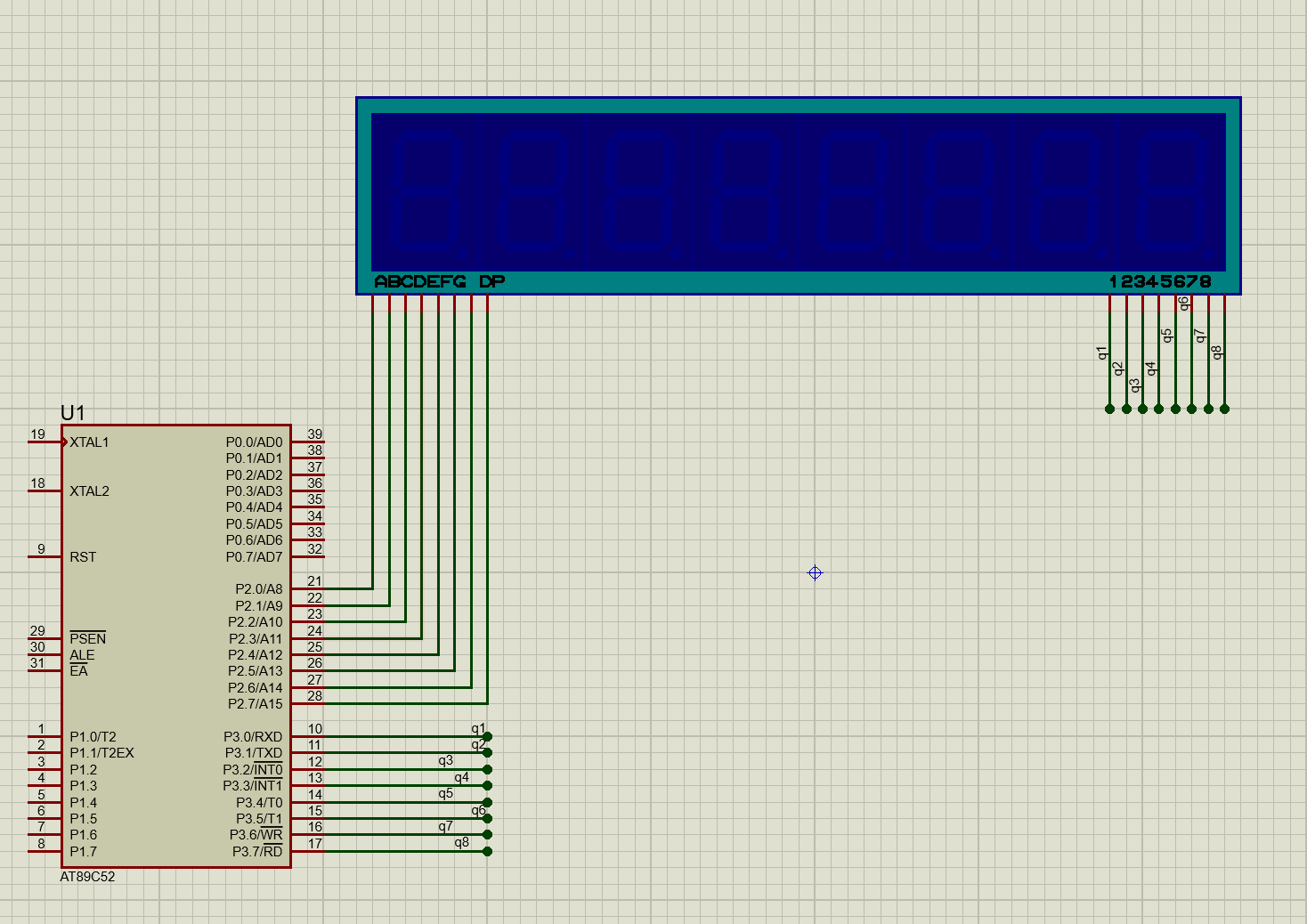Click the P0.7/AD7 pin label
The width and height of the screenshot is (1307, 924).
tap(254, 557)
